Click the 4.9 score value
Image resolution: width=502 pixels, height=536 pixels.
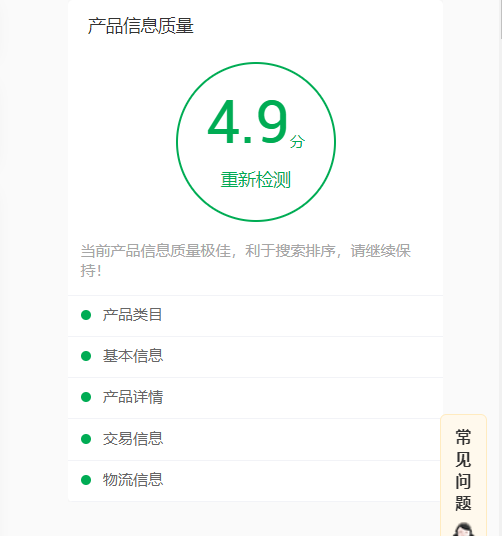click(247, 122)
